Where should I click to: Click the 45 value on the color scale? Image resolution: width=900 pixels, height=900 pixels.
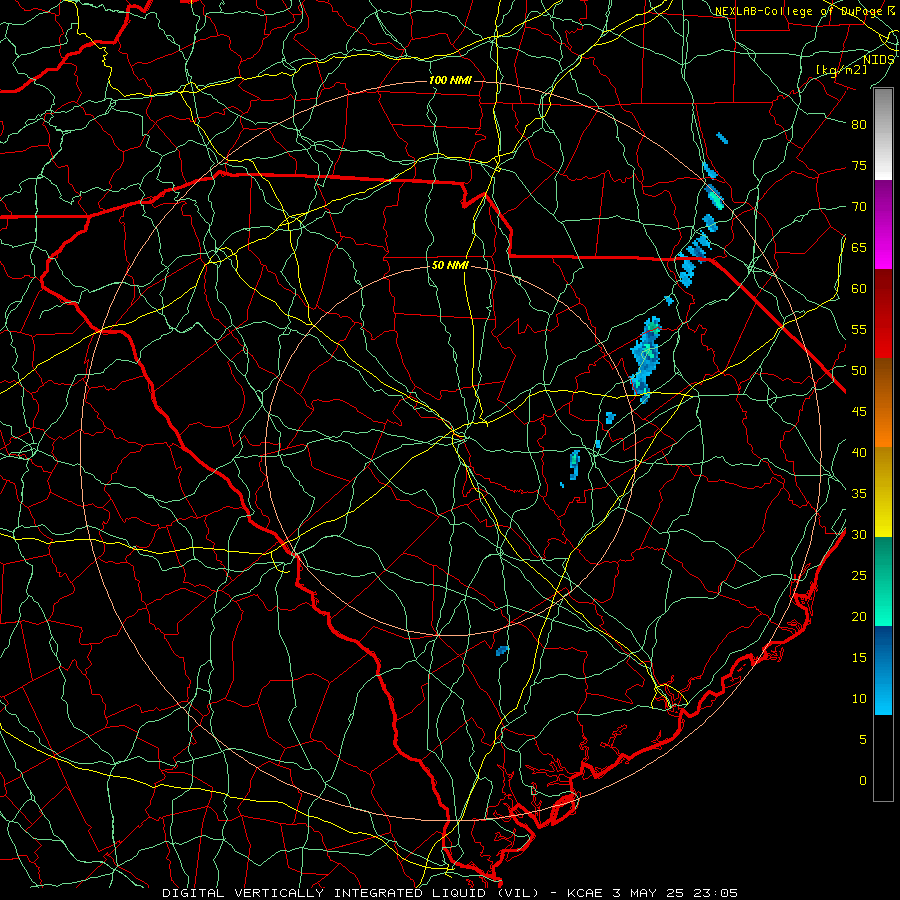click(x=859, y=412)
